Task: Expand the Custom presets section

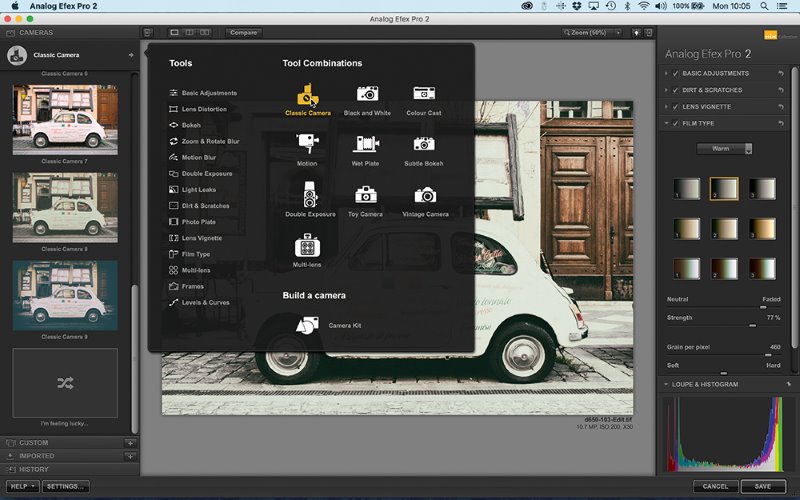Action: (34, 442)
